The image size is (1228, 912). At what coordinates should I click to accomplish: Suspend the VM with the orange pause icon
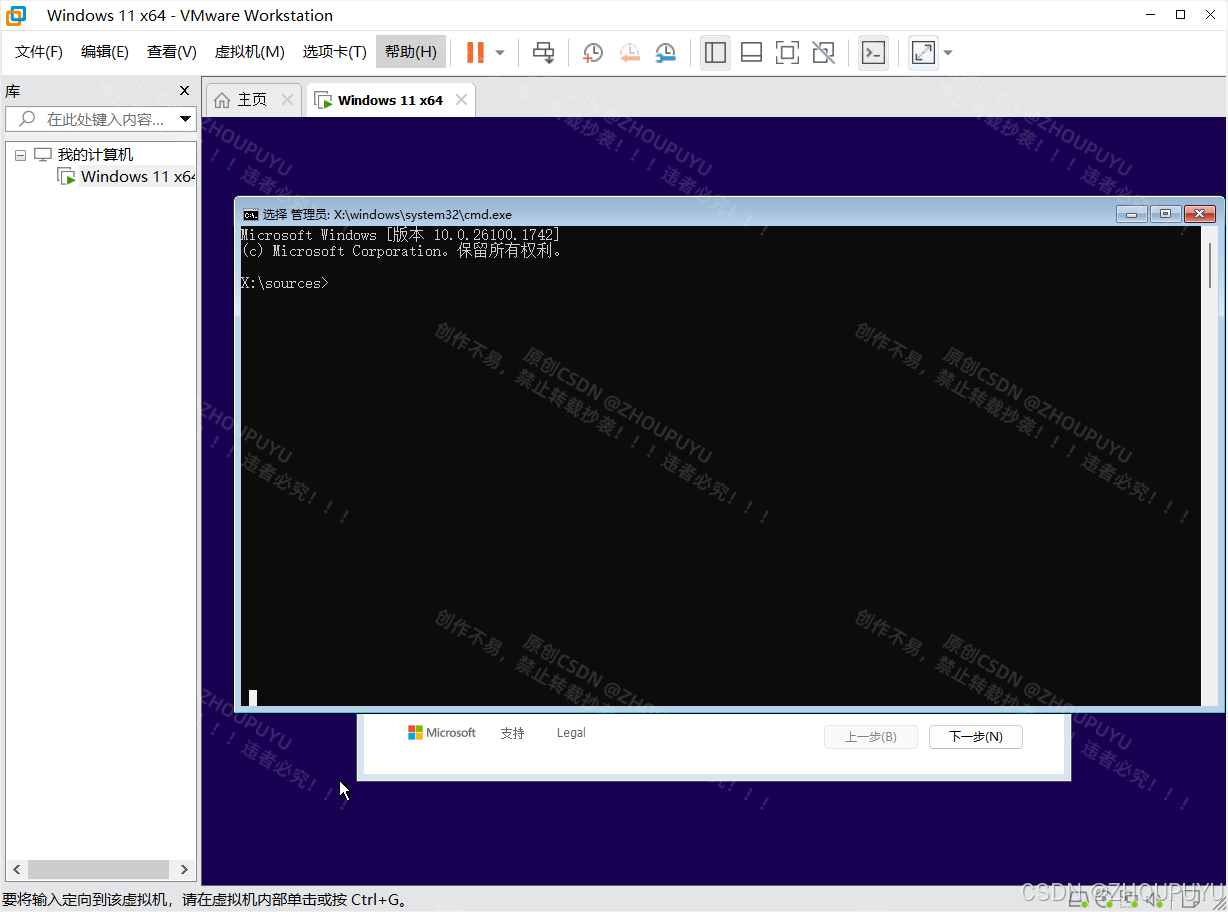point(475,52)
